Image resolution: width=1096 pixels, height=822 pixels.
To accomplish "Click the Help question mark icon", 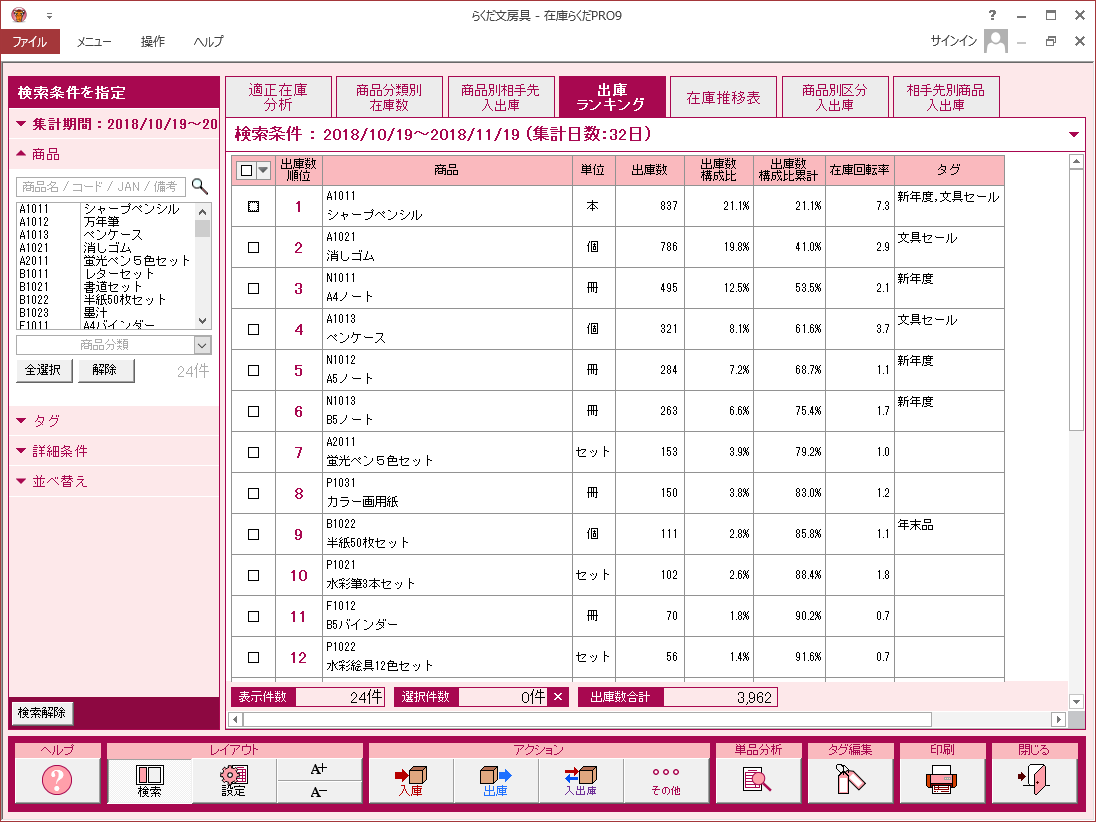I will coord(57,780).
